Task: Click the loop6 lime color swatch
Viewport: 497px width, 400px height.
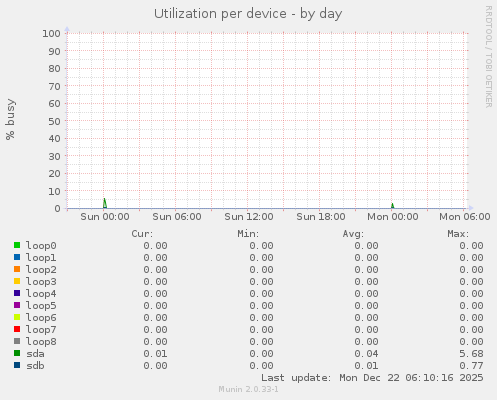Action: point(17,317)
